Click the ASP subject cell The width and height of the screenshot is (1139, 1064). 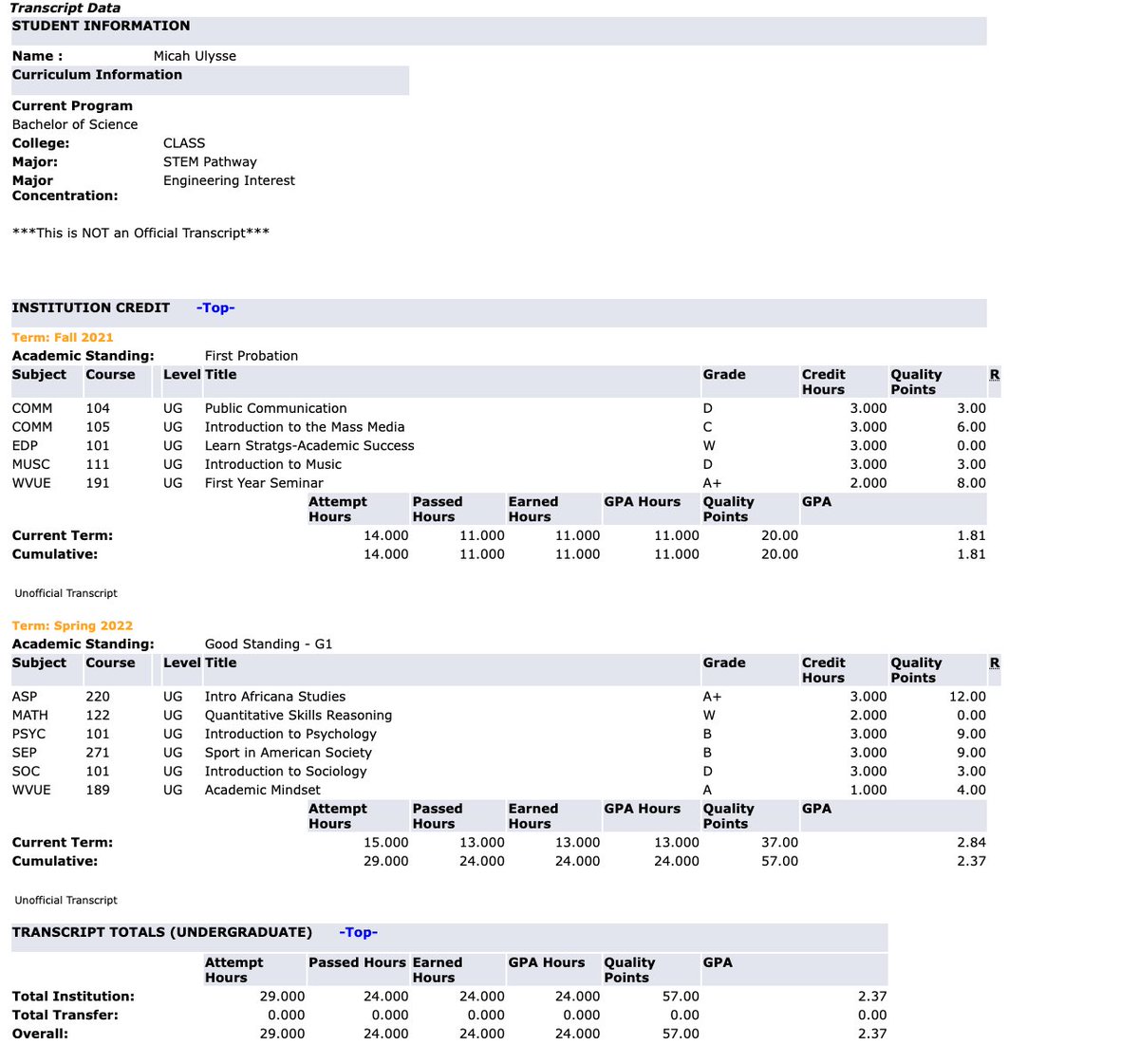(25, 697)
